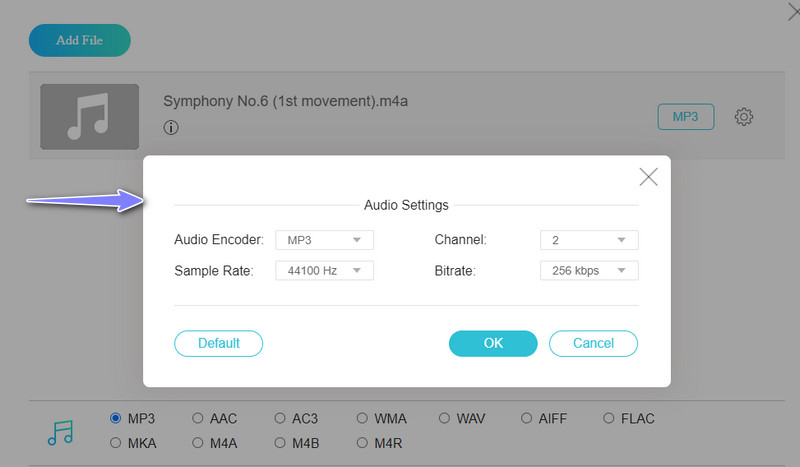The image size is (800, 467).
Task: Pick the M4R format option
Action: (363, 442)
